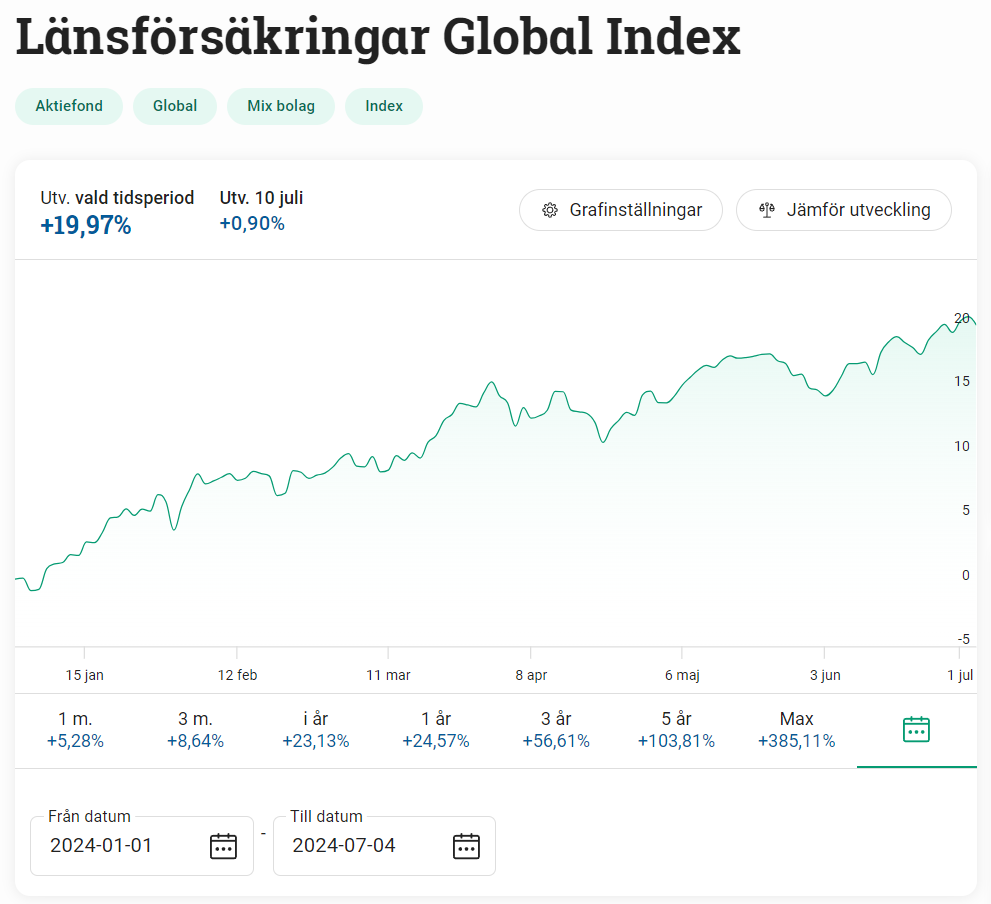This screenshot has width=991, height=904.
Task: Click the Aktiefond category tag
Action: point(69,106)
